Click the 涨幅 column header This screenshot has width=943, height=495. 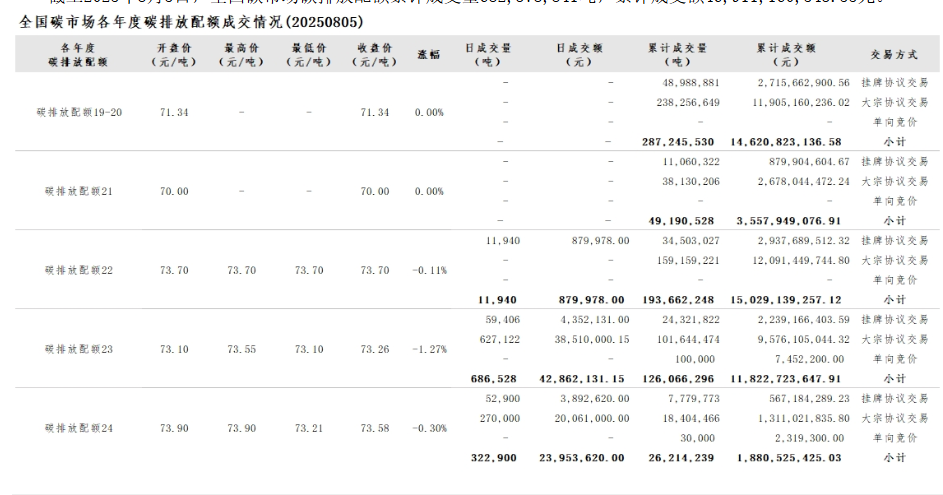[x=429, y=54]
